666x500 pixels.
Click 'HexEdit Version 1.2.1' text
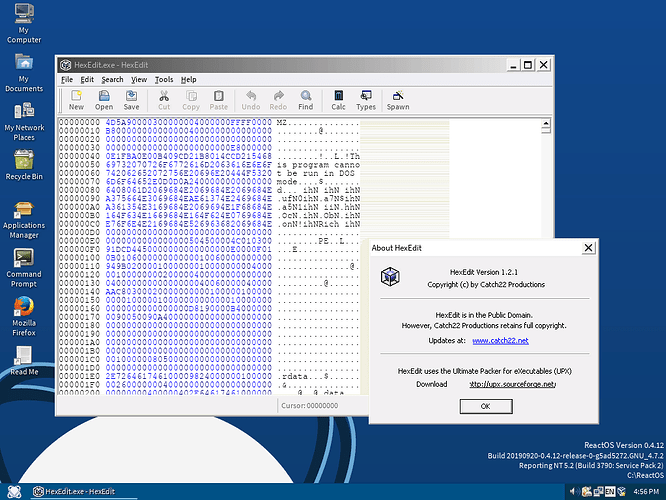pos(484,272)
